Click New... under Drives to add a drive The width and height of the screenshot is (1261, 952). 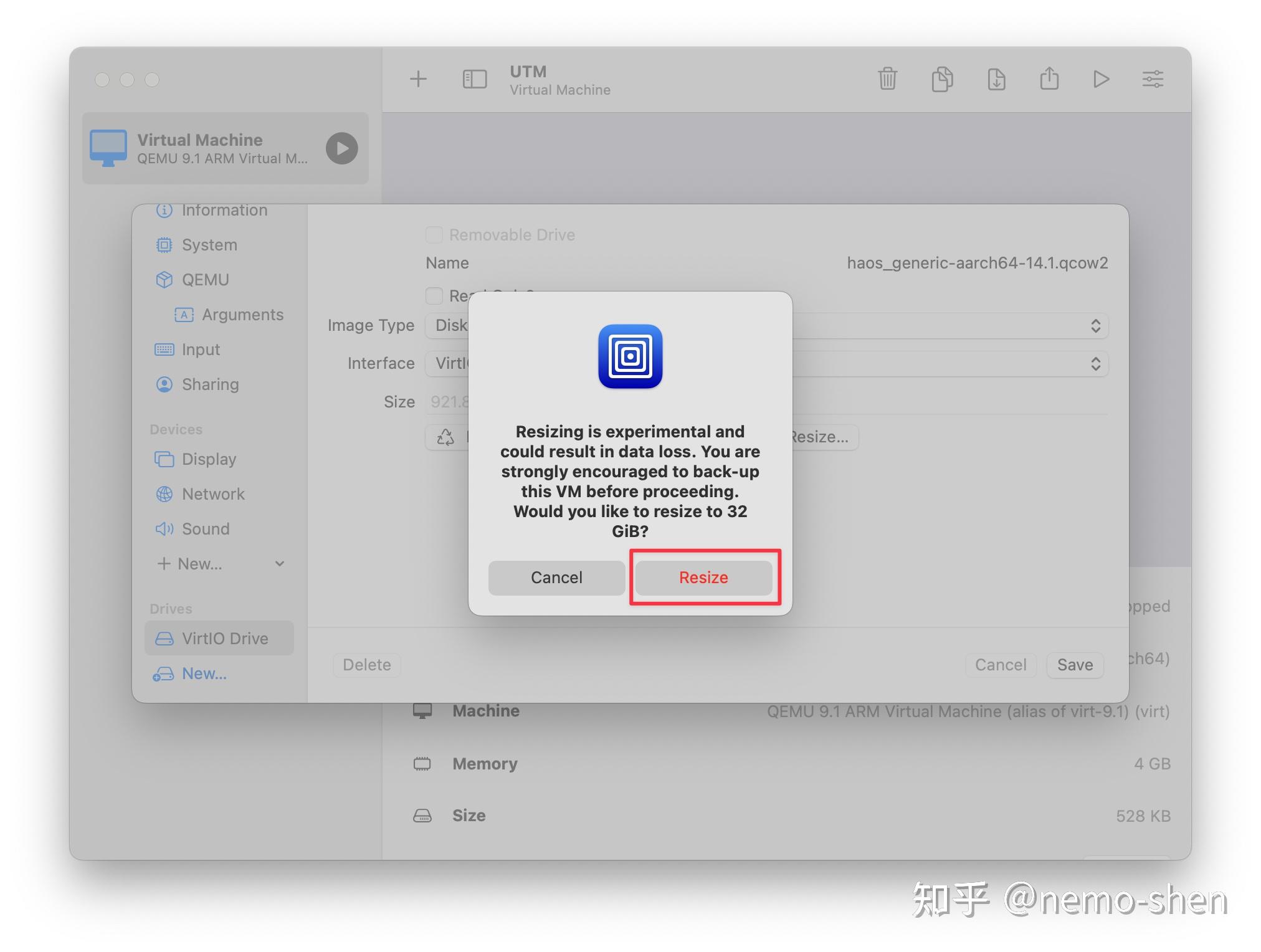click(x=204, y=674)
